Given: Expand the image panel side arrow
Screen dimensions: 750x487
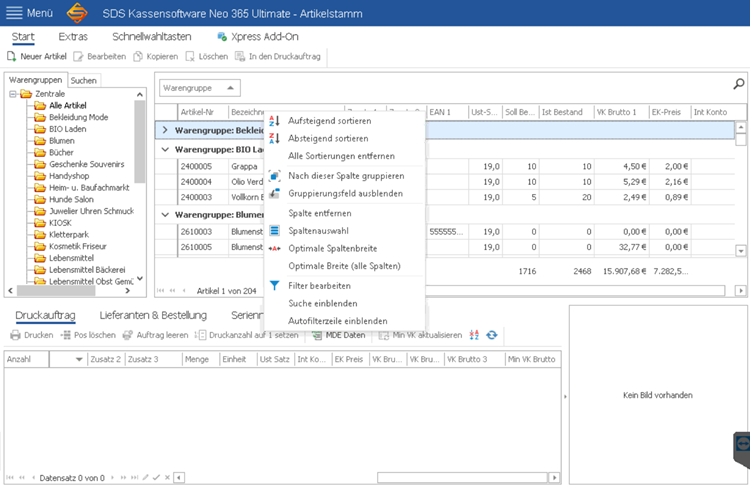Looking at the screenshot, I should click(x=565, y=396).
